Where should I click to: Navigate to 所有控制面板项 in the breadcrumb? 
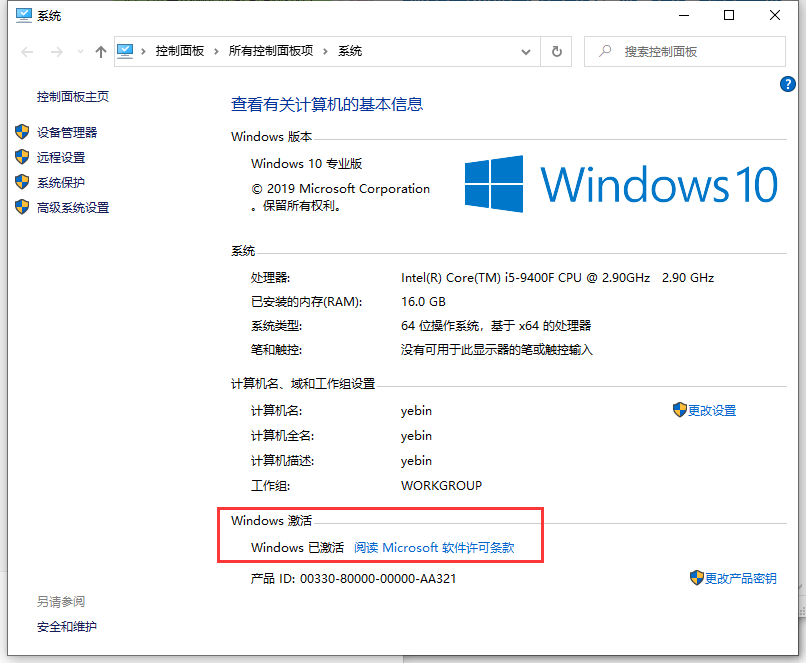click(x=270, y=51)
